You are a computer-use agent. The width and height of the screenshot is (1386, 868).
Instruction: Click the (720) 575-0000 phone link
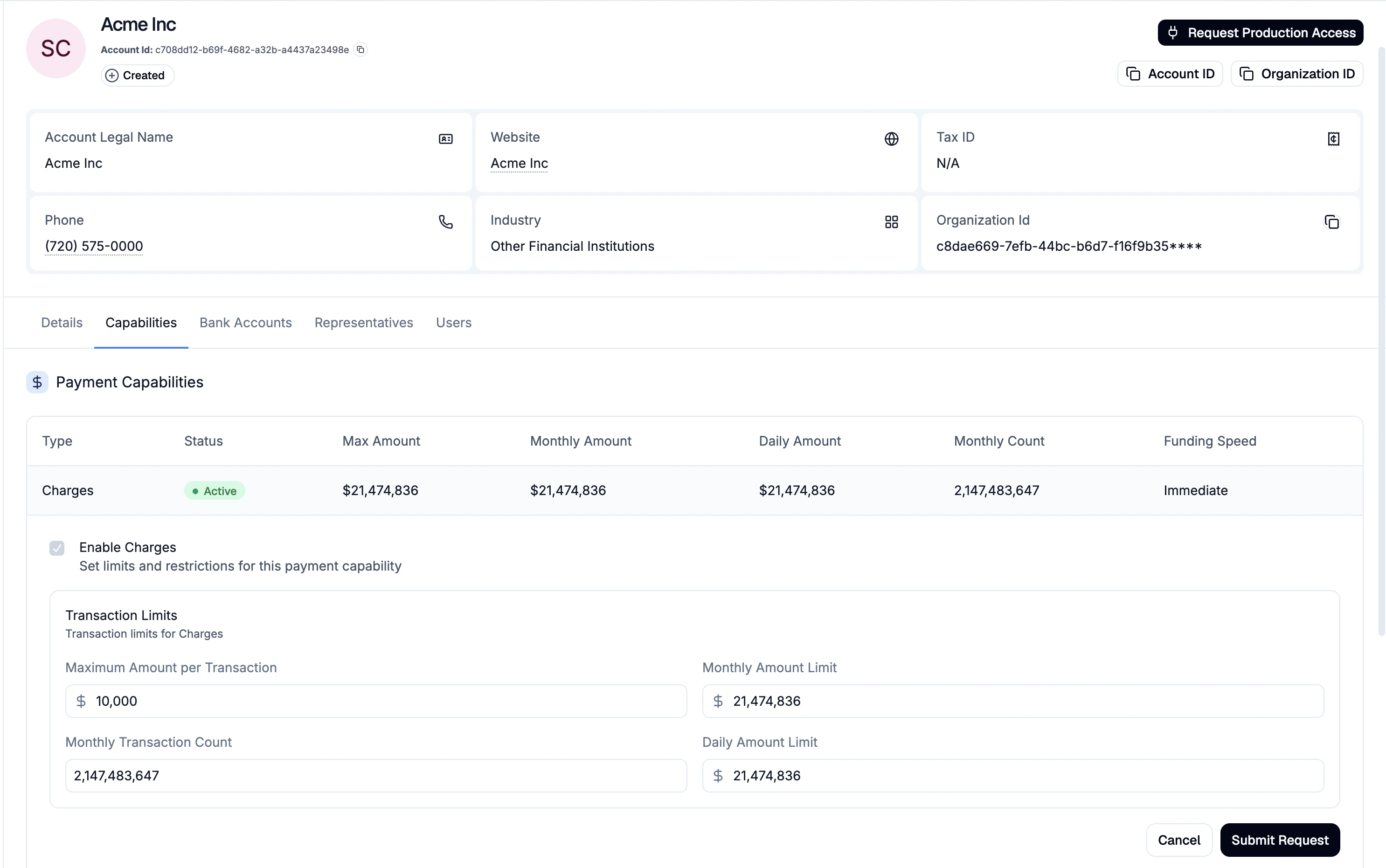(94, 246)
